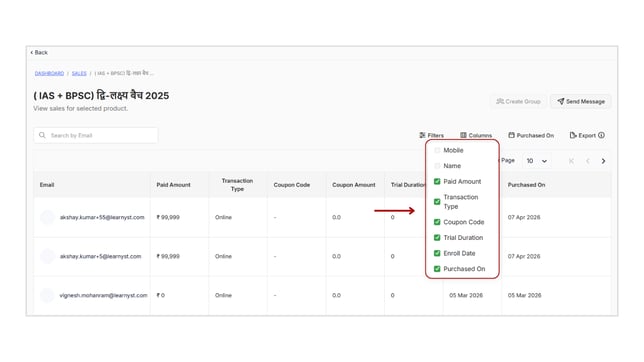
Task: Click the magnifier search icon
Action: 42,135
